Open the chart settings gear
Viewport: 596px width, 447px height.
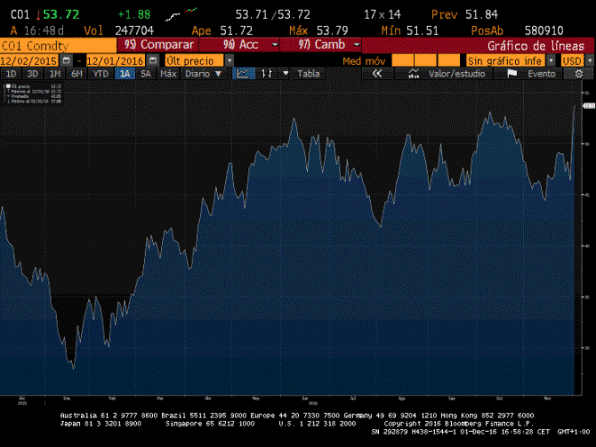(x=579, y=73)
